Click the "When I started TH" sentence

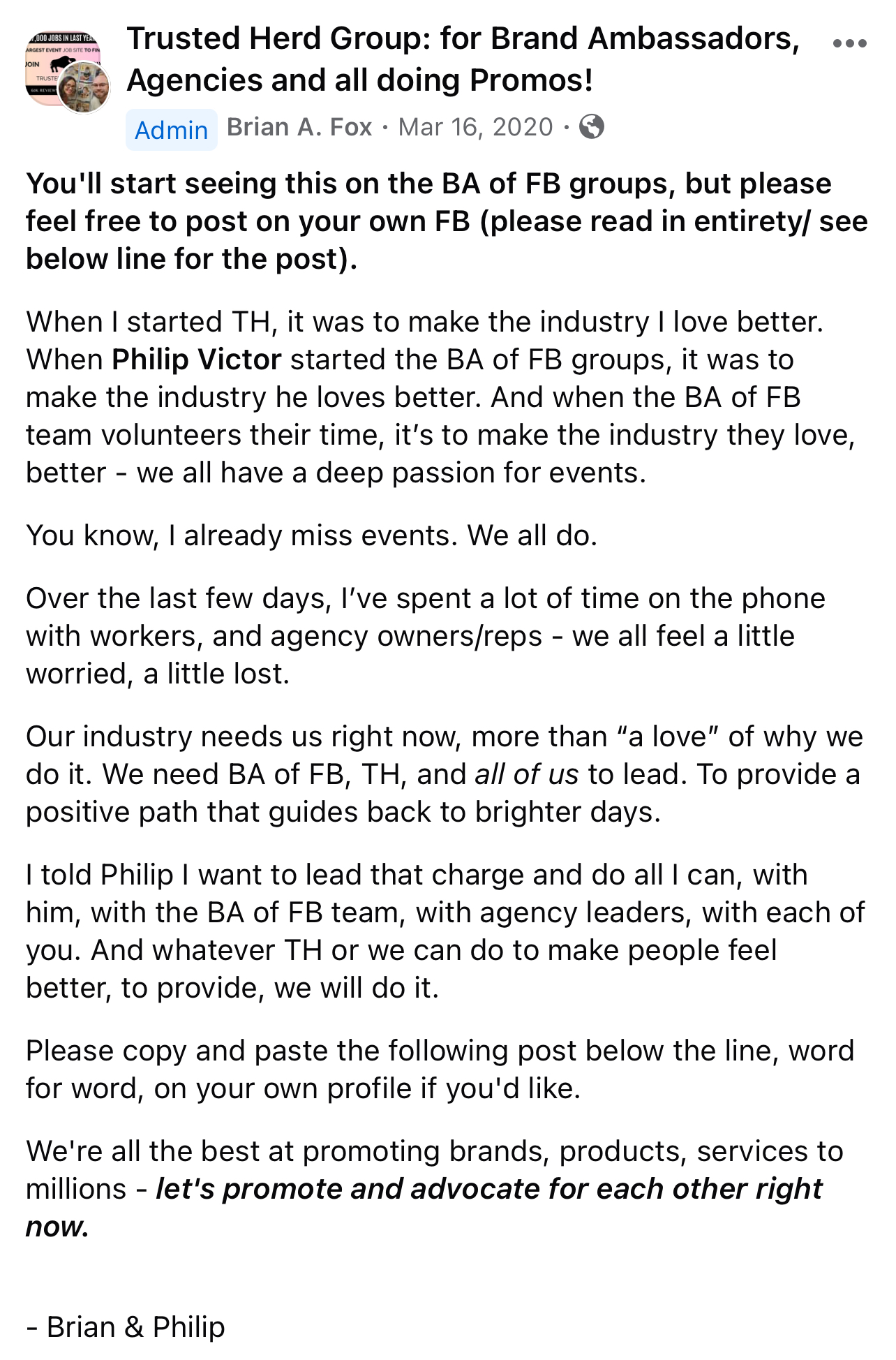[x=424, y=322]
